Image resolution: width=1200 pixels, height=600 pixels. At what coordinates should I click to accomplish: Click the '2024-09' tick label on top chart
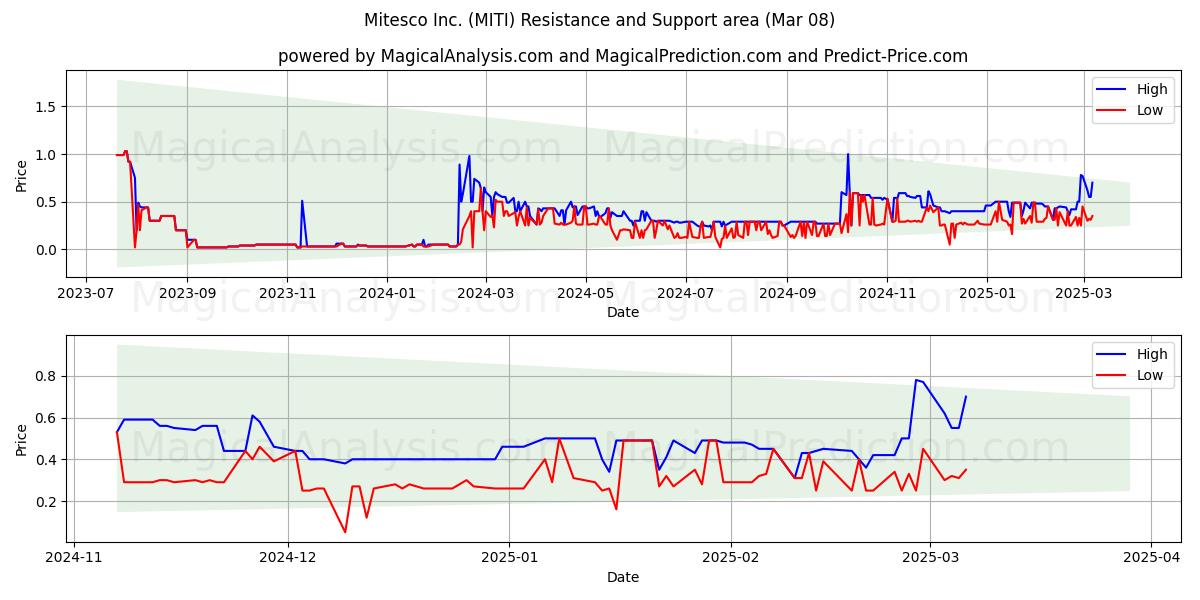point(787,293)
